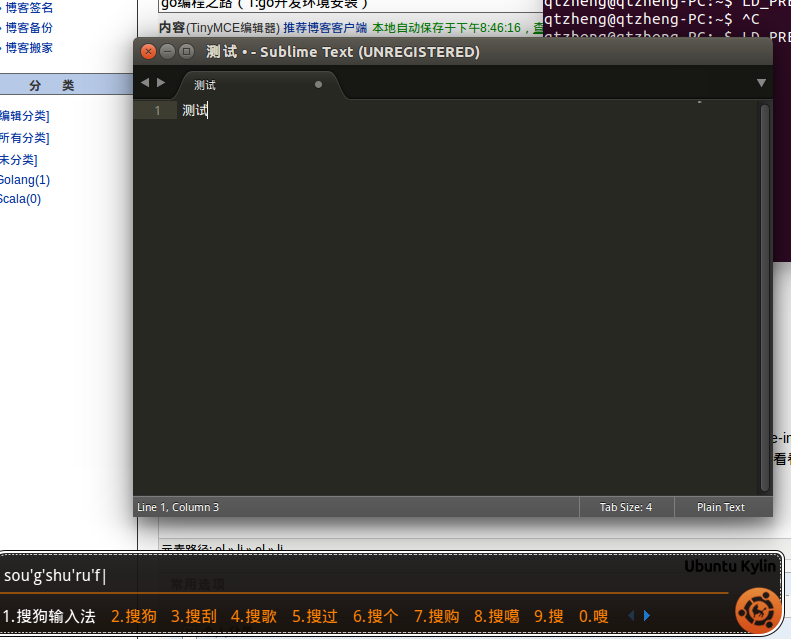Choose candidate 6.搜个

(x=376, y=616)
